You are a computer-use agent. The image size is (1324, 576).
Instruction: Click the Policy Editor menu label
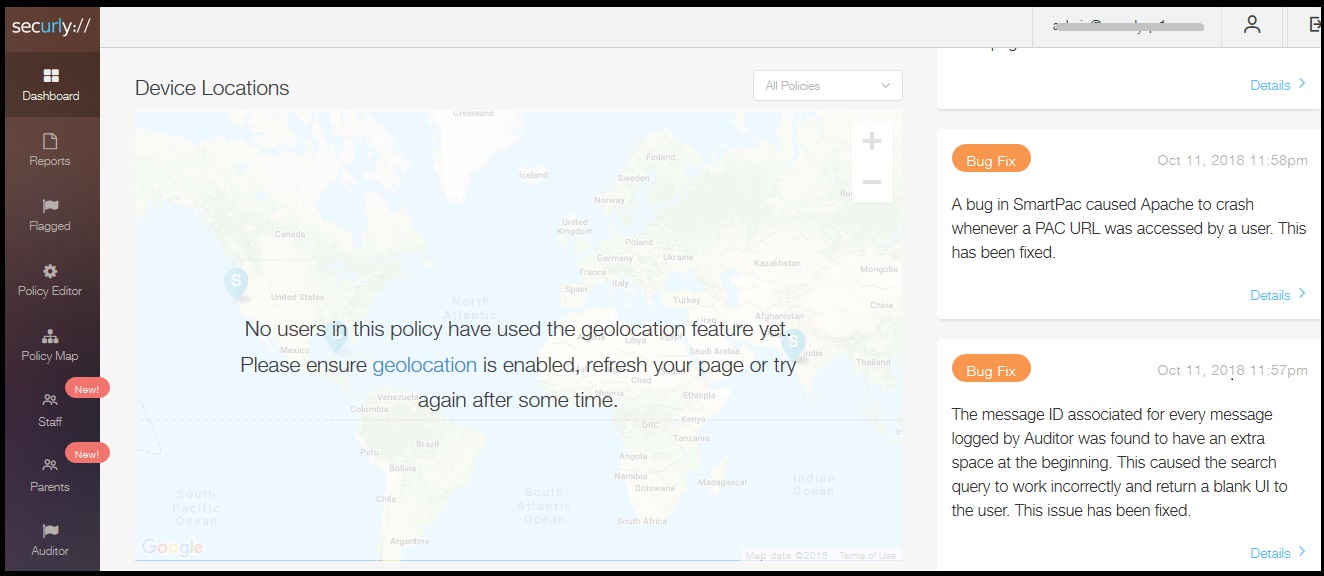tap(50, 291)
